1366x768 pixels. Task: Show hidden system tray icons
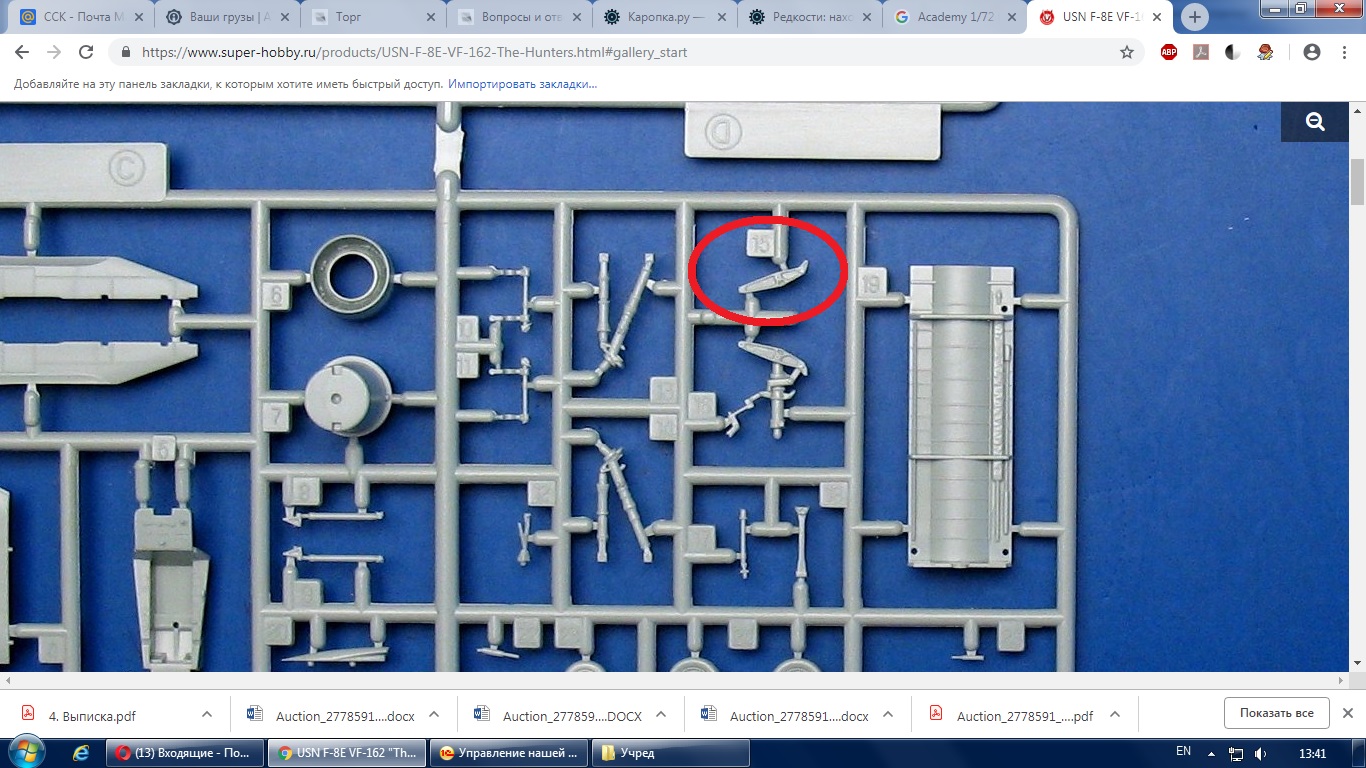(1211, 753)
